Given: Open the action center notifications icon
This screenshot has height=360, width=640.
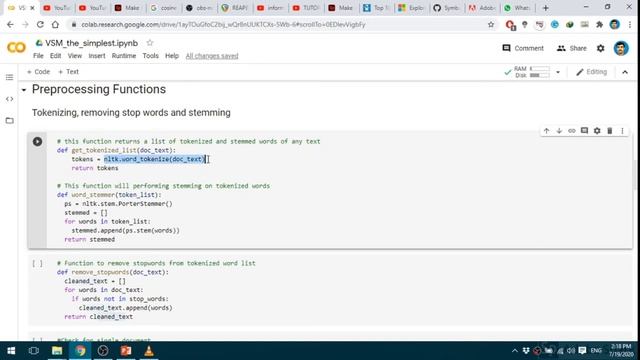Looking at the screenshot, I should tap(582, 351).
